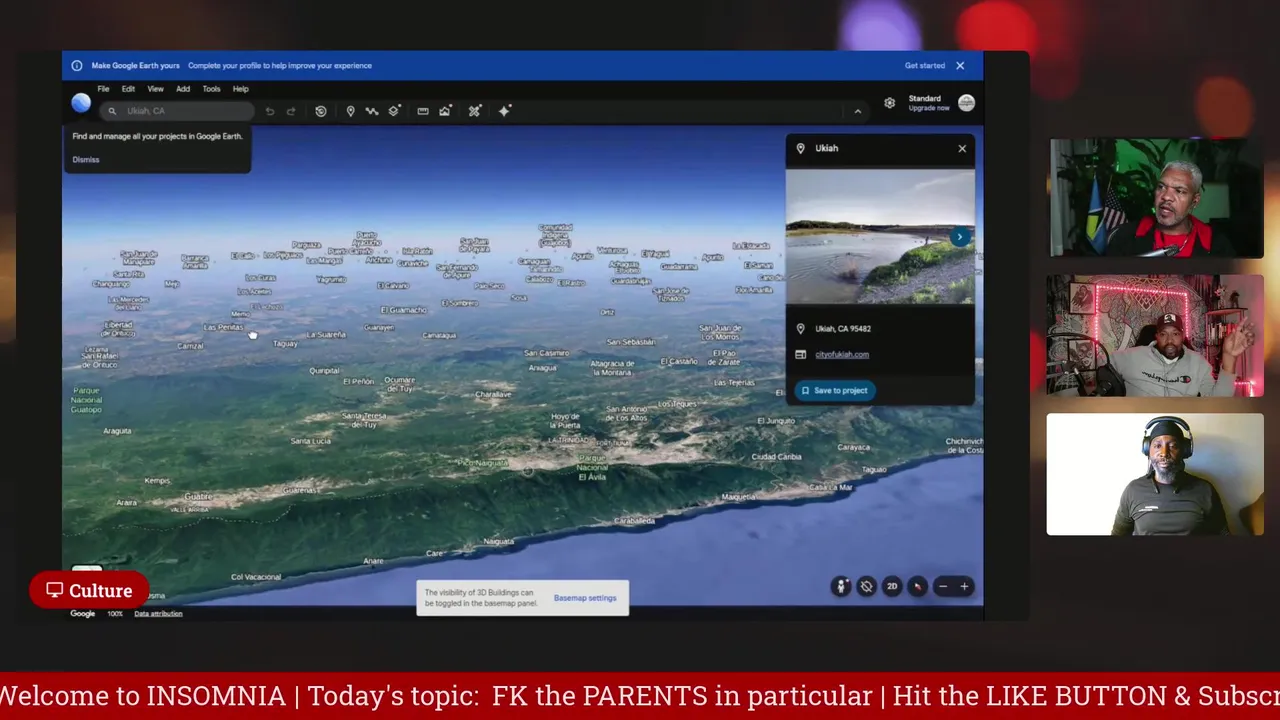Click the Google Earth globe logo
Screen dimensions: 1280x720
point(81,103)
